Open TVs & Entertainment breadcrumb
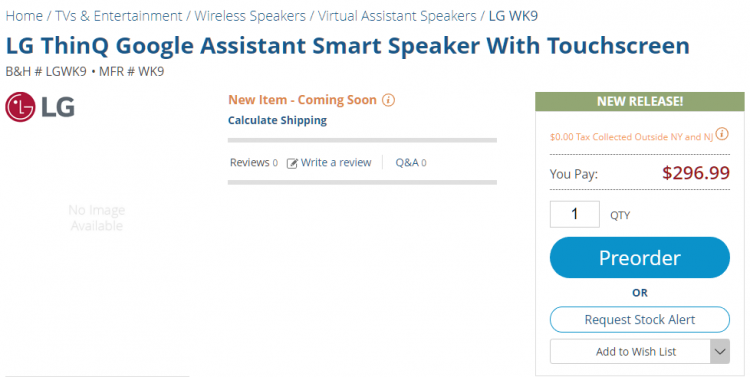 tap(119, 16)
